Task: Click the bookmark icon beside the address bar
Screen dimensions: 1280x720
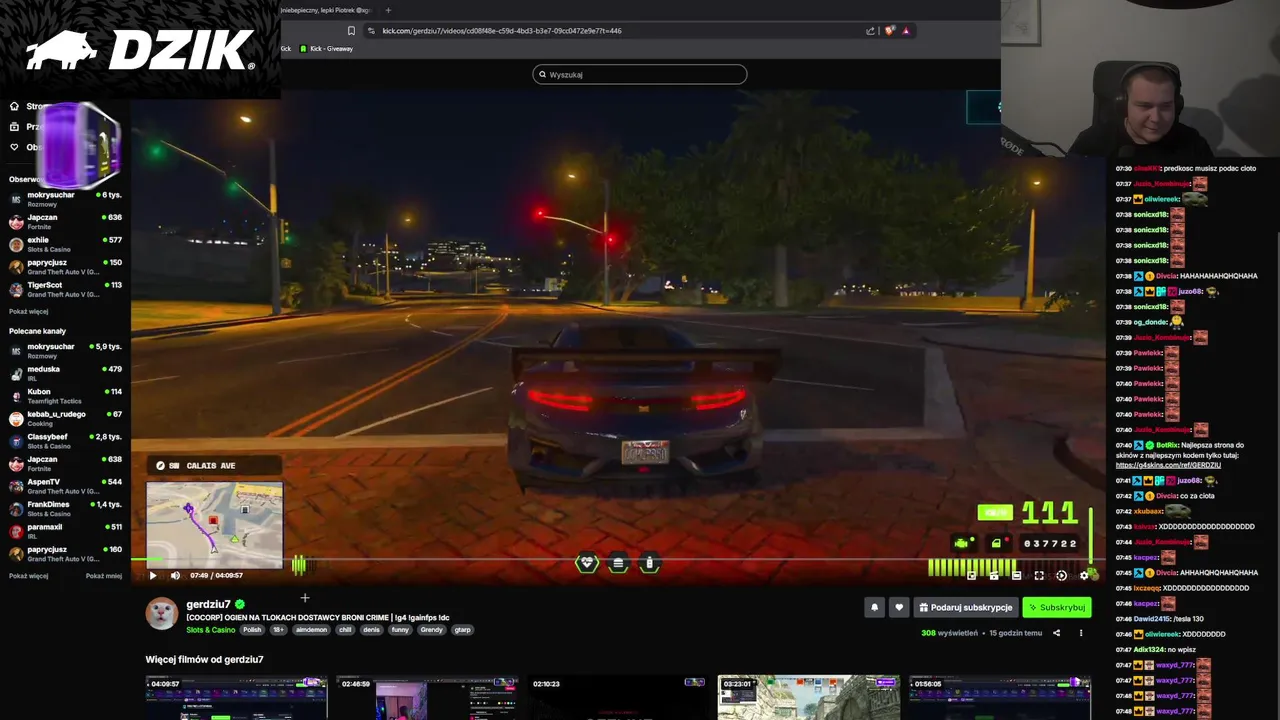Action: [351, 30]
